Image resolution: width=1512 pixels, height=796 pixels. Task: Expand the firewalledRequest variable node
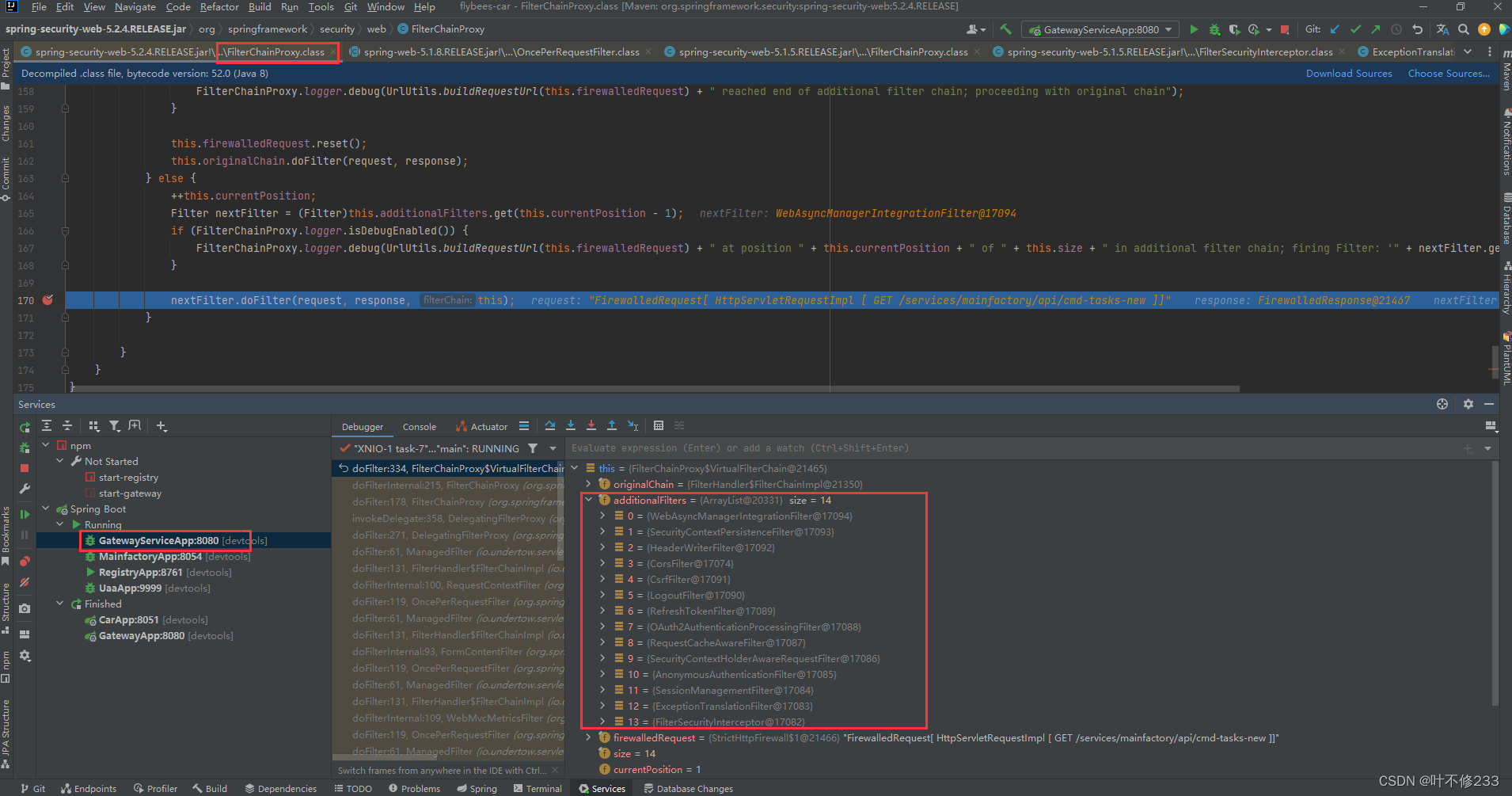click(588, 737)
